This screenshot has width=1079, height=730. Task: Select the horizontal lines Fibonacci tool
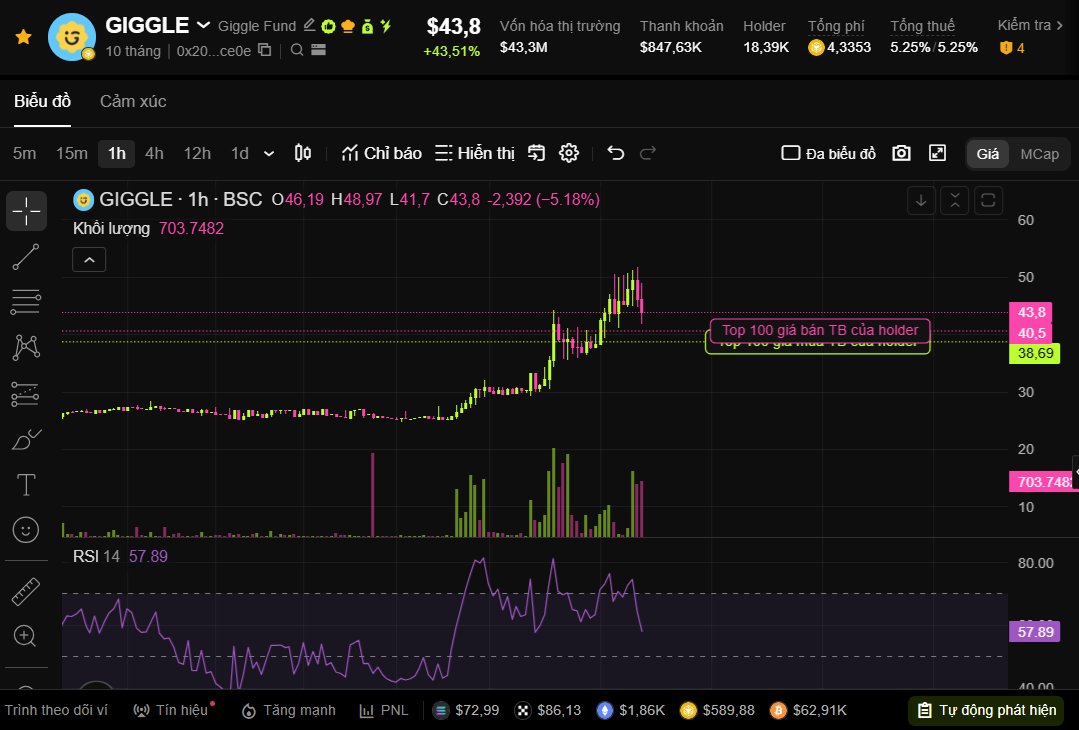point(26,302)
